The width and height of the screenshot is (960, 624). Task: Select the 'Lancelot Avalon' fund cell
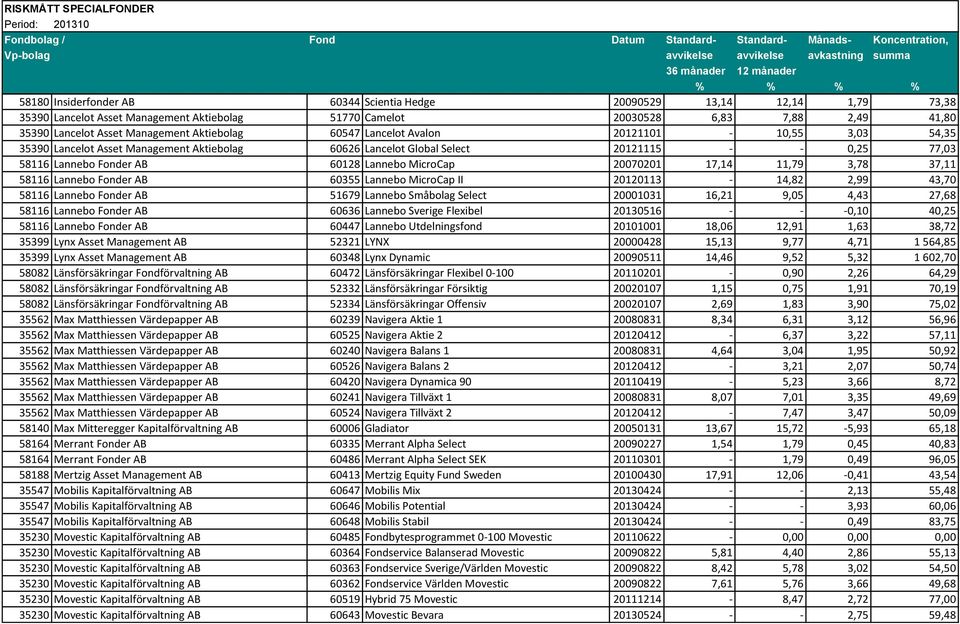[x=486, y=133]
